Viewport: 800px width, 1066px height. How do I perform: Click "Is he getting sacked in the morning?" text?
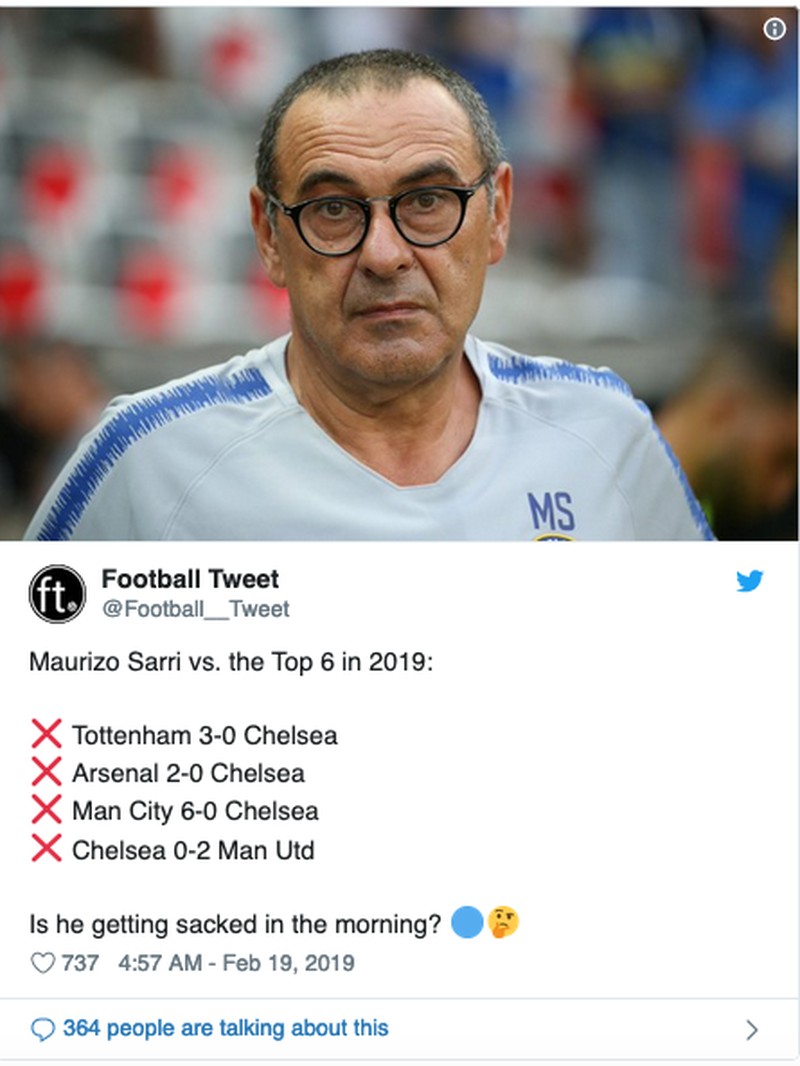(x=236, y=925)
